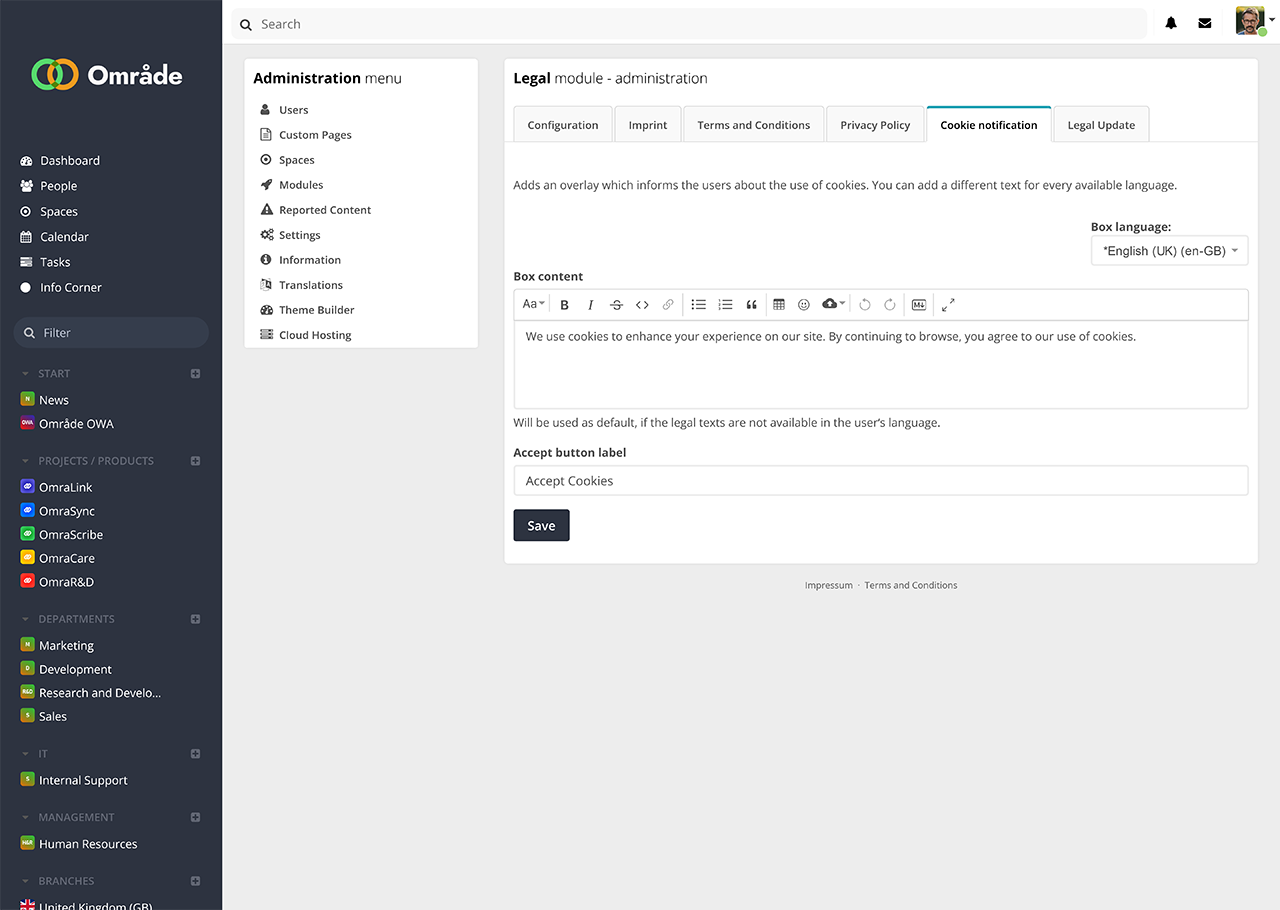This screenshot has width=1280, height=910.
Task: Click the Accept button label field
Action: [x=880, y=481]
